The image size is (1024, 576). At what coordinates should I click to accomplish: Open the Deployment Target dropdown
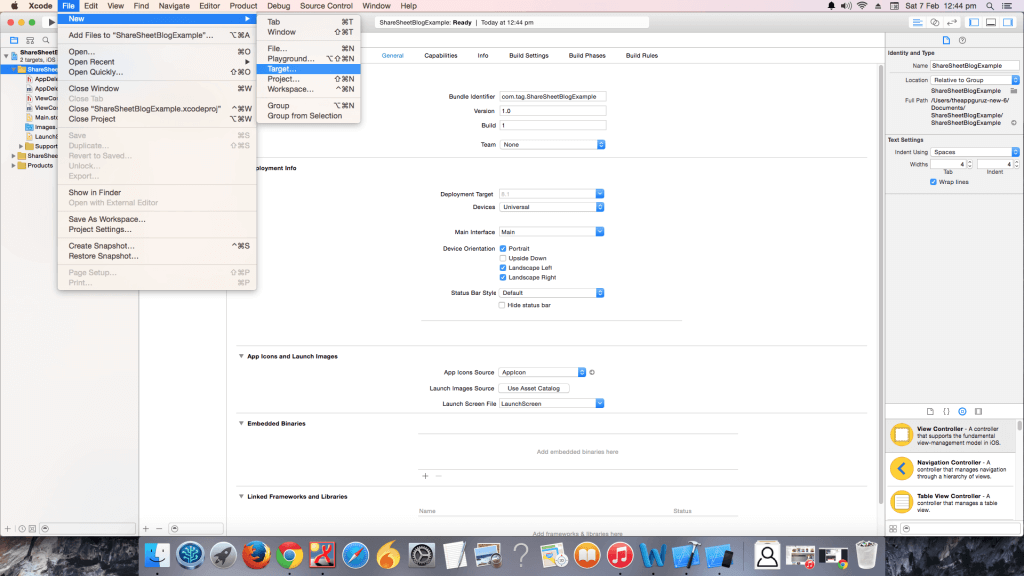tap(551, 194)
